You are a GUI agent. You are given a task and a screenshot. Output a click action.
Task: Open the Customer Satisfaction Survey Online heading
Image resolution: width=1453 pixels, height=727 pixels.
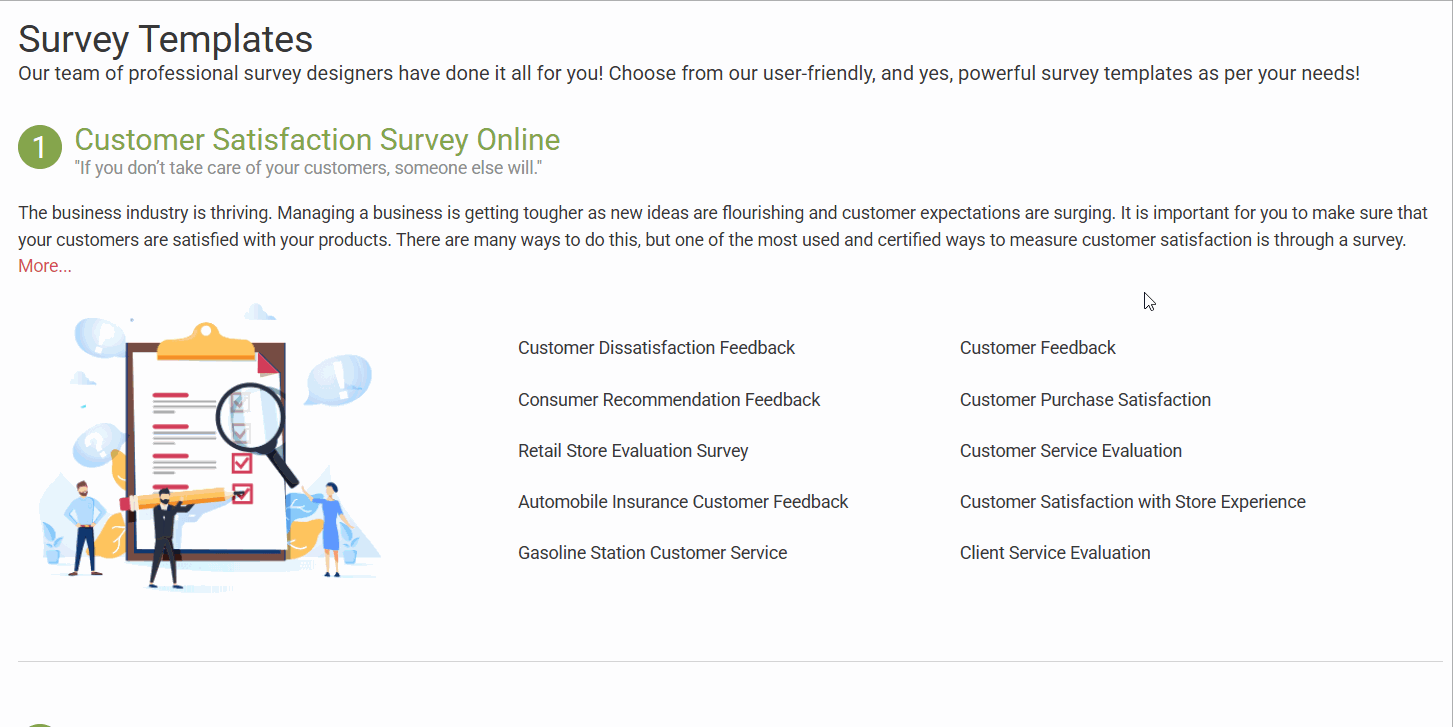317,139
